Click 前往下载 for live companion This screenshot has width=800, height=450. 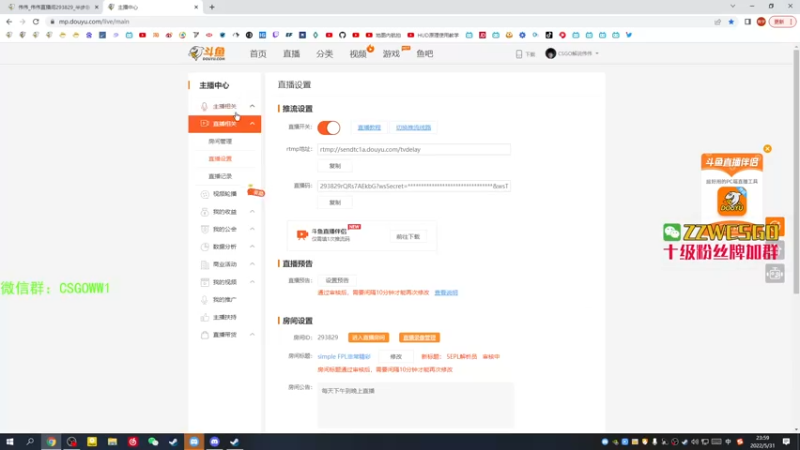[x=408, y=237]
